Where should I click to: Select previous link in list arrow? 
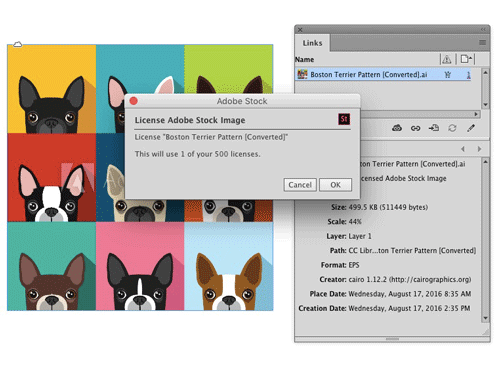(463, 149)
